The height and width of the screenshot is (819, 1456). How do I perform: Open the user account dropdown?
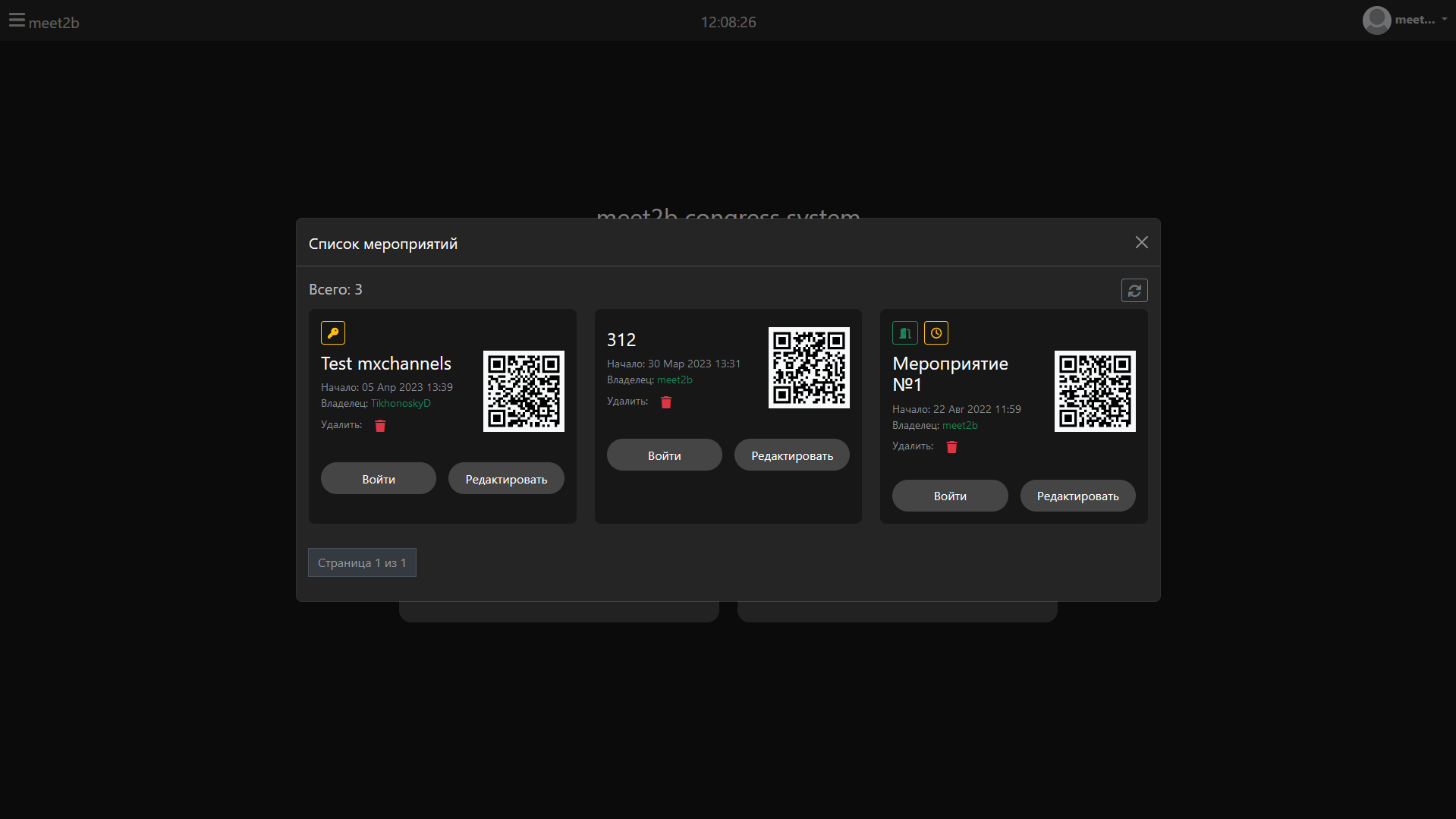click(x=1443, y=20)
